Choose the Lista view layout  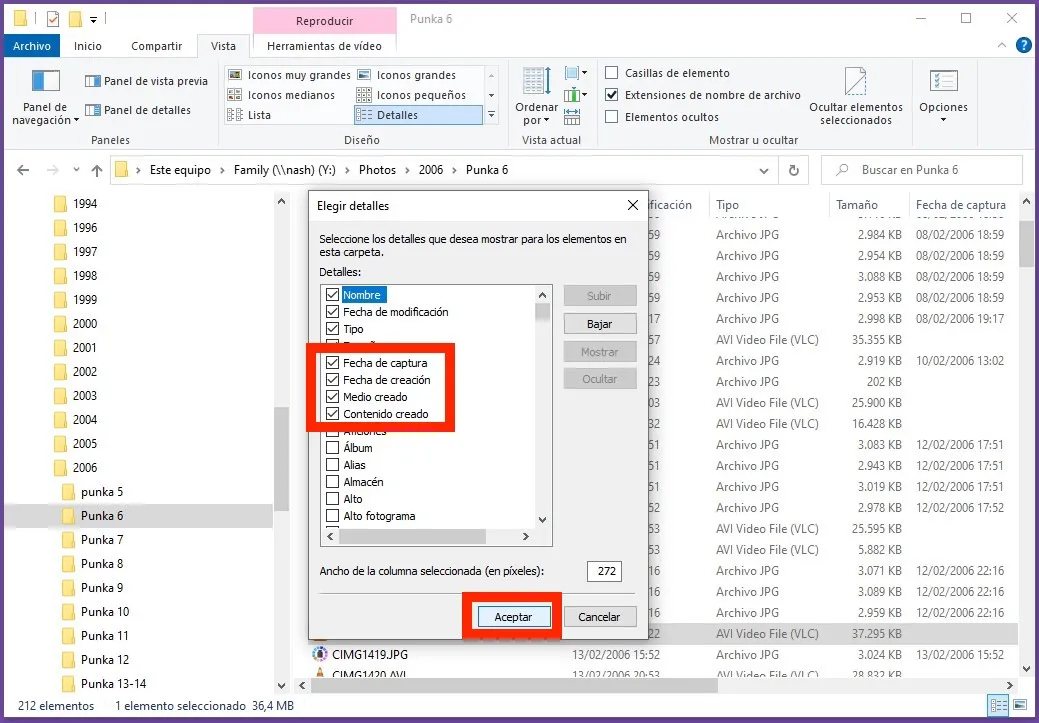point(235,115)
